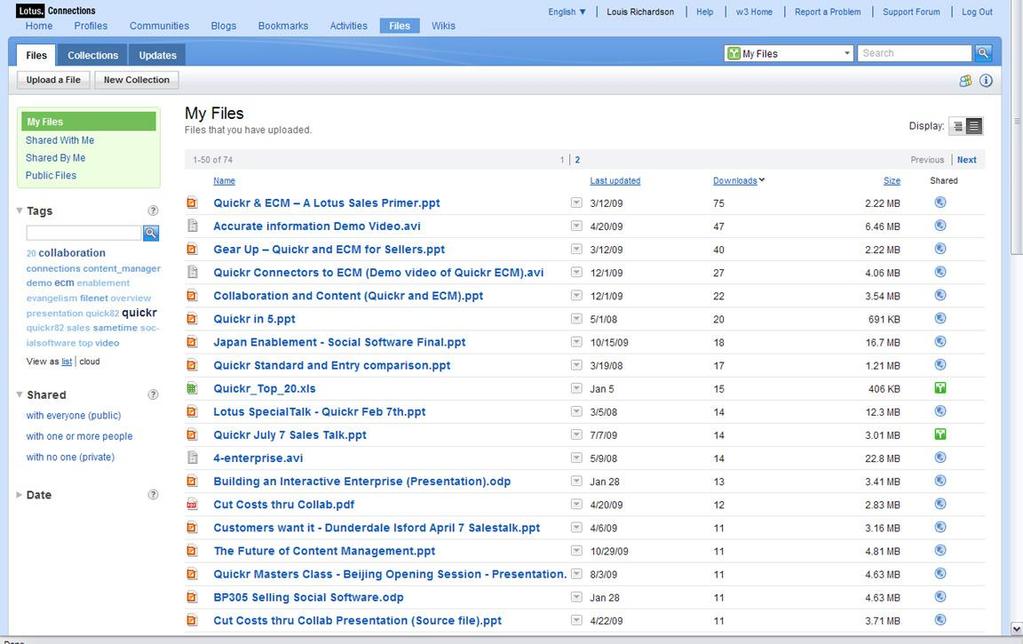Click the Log Out link

[977, 12]
